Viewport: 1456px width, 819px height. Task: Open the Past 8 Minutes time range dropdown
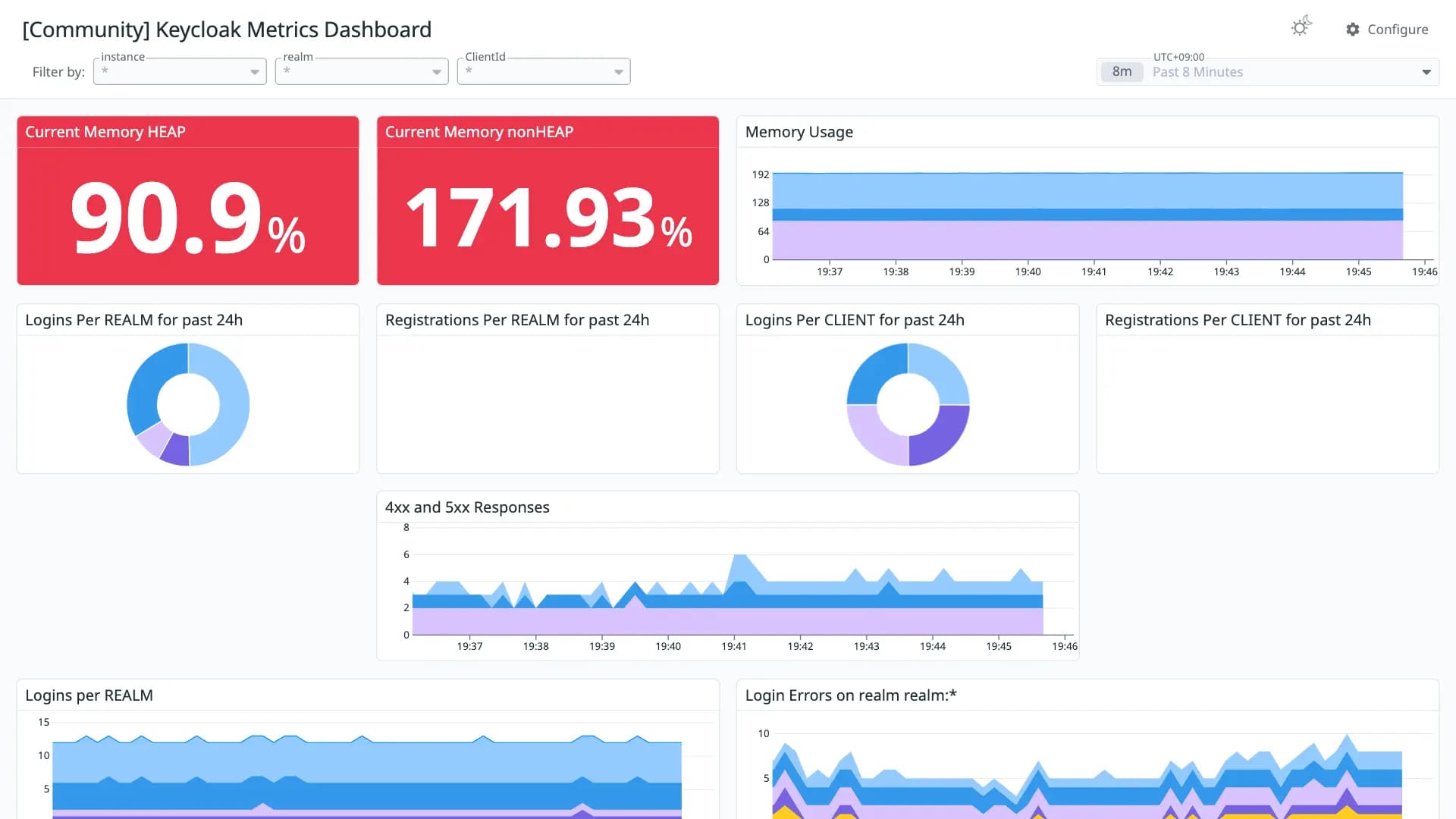click(1268, 72)
